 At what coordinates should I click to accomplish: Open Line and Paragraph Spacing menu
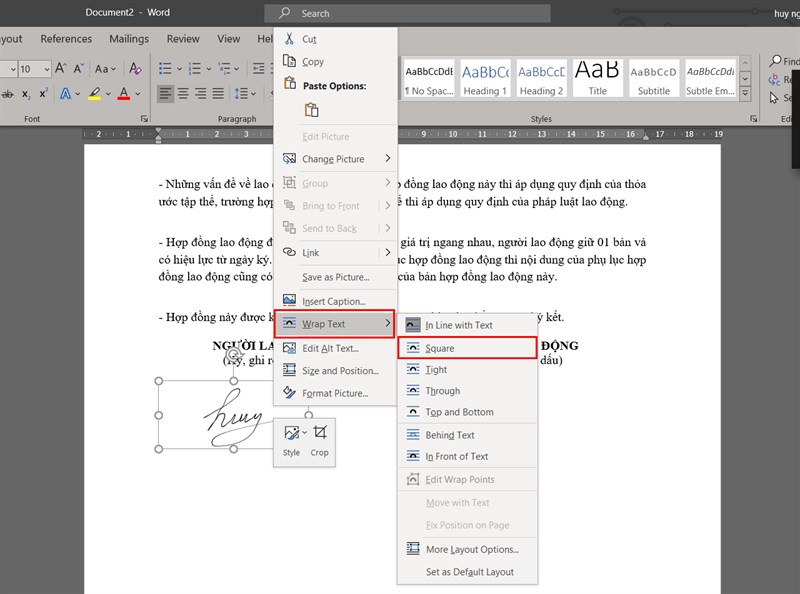(x=245, y=94)
